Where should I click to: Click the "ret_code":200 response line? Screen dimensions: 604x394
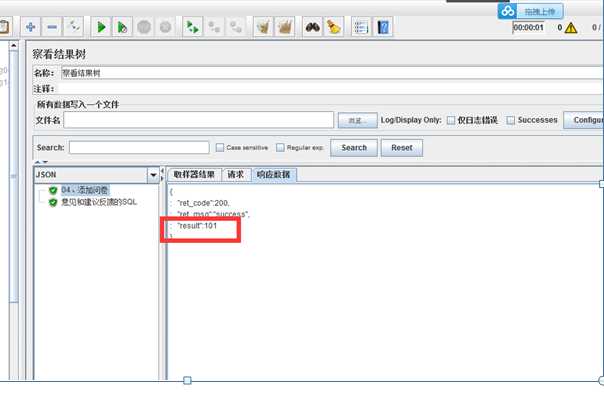[203, 203]
